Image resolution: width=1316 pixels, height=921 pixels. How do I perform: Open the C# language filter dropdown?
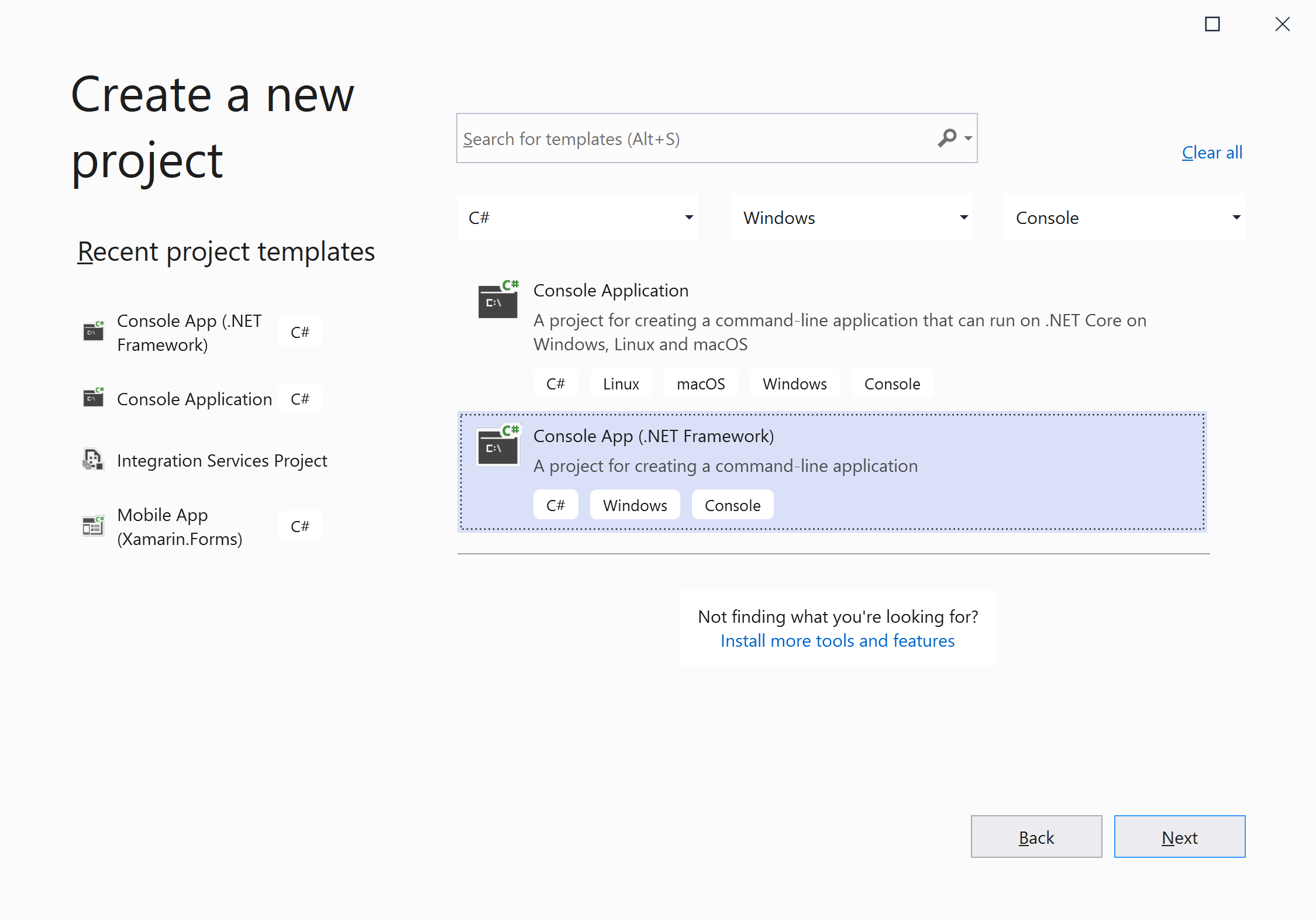coord(577,218)
